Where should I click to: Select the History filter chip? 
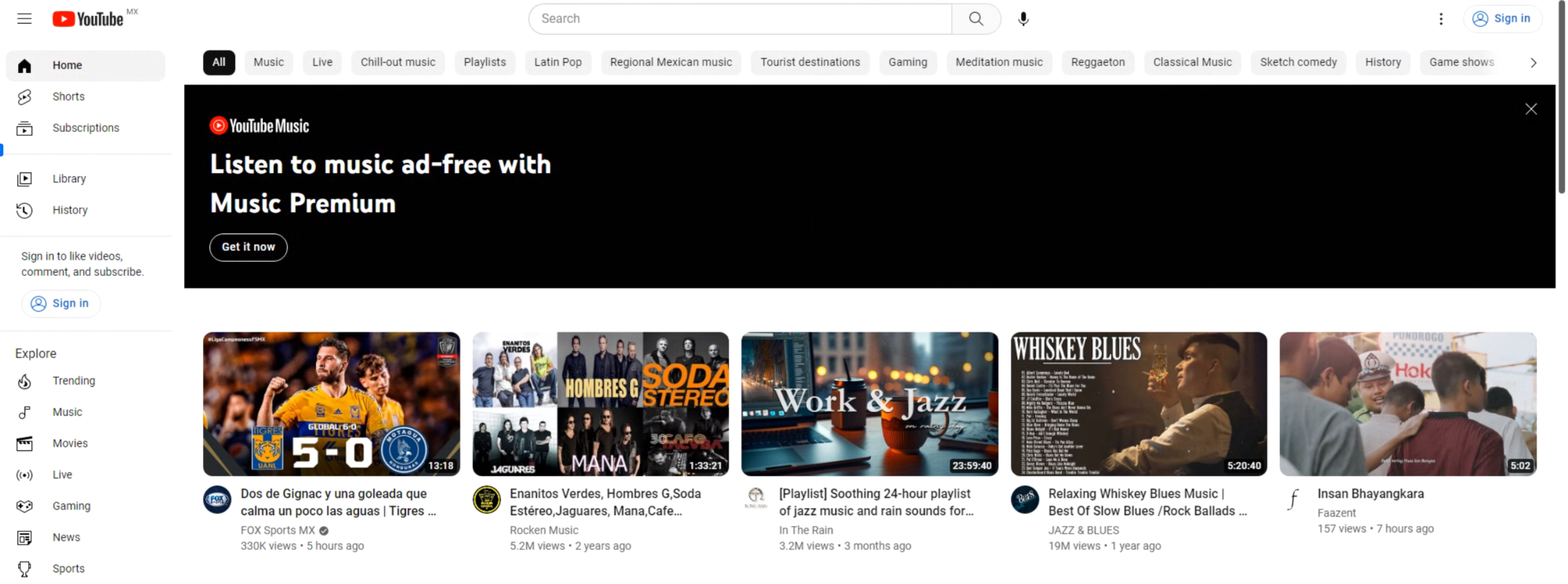[x=1382, y=62]
